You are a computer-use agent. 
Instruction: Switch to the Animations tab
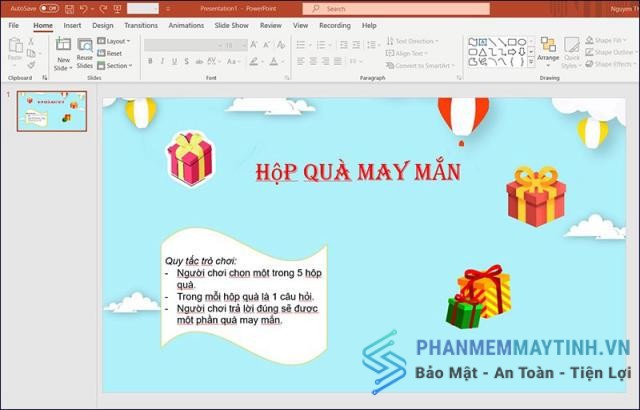pyautogui.click(x=186, y=25)
